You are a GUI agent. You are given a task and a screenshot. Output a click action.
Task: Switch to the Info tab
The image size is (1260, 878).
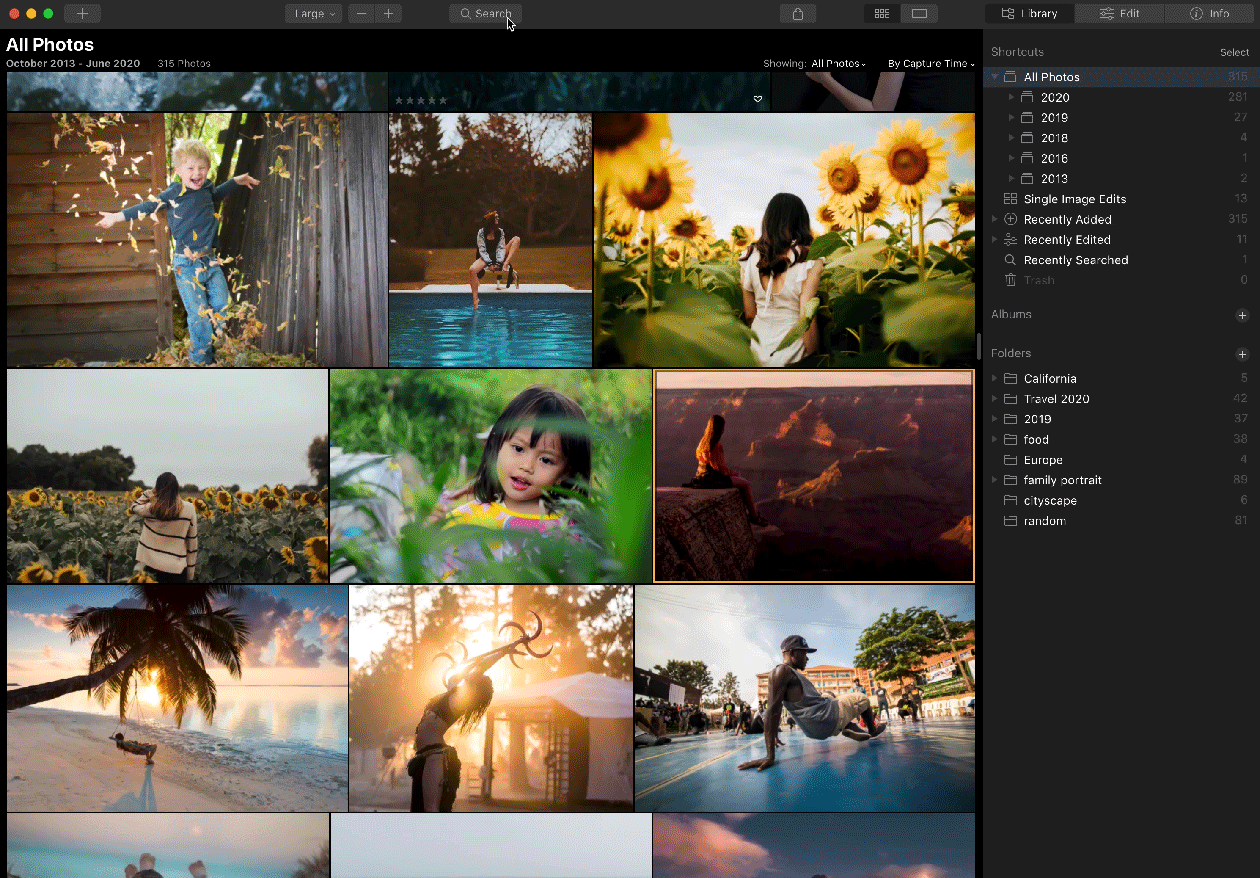[1210, 14]
